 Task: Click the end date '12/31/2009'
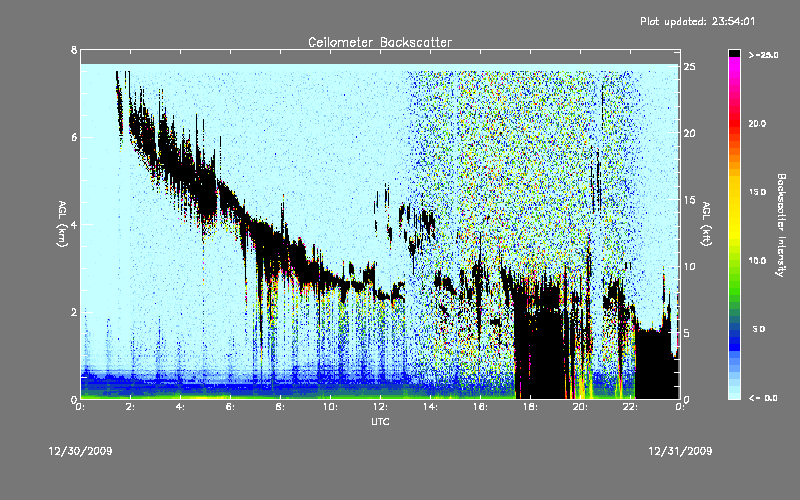coord(680,451)
